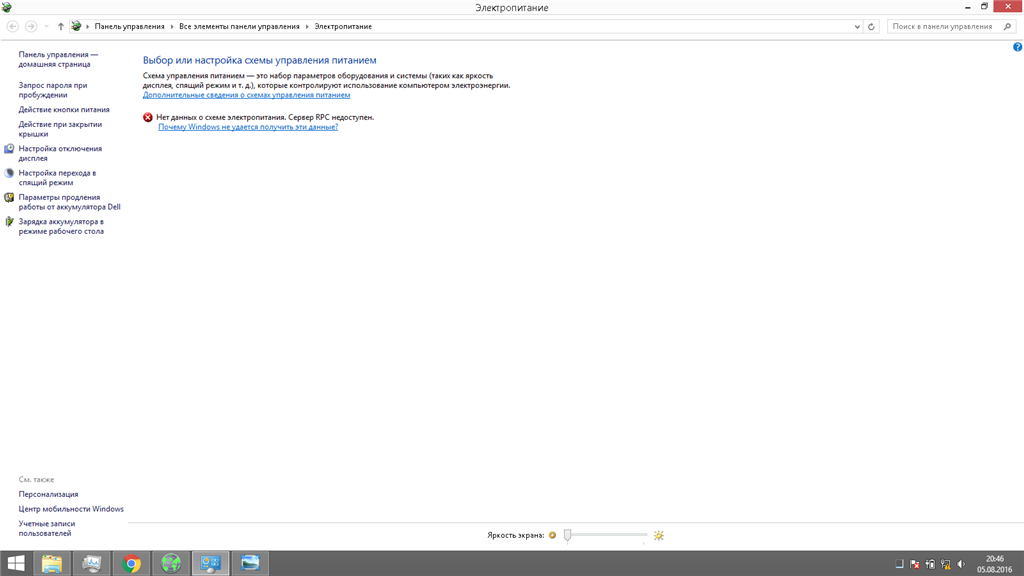Open File Explorer from taskbar
This screenshot has width=1024, height=576.
coord(52,563)
